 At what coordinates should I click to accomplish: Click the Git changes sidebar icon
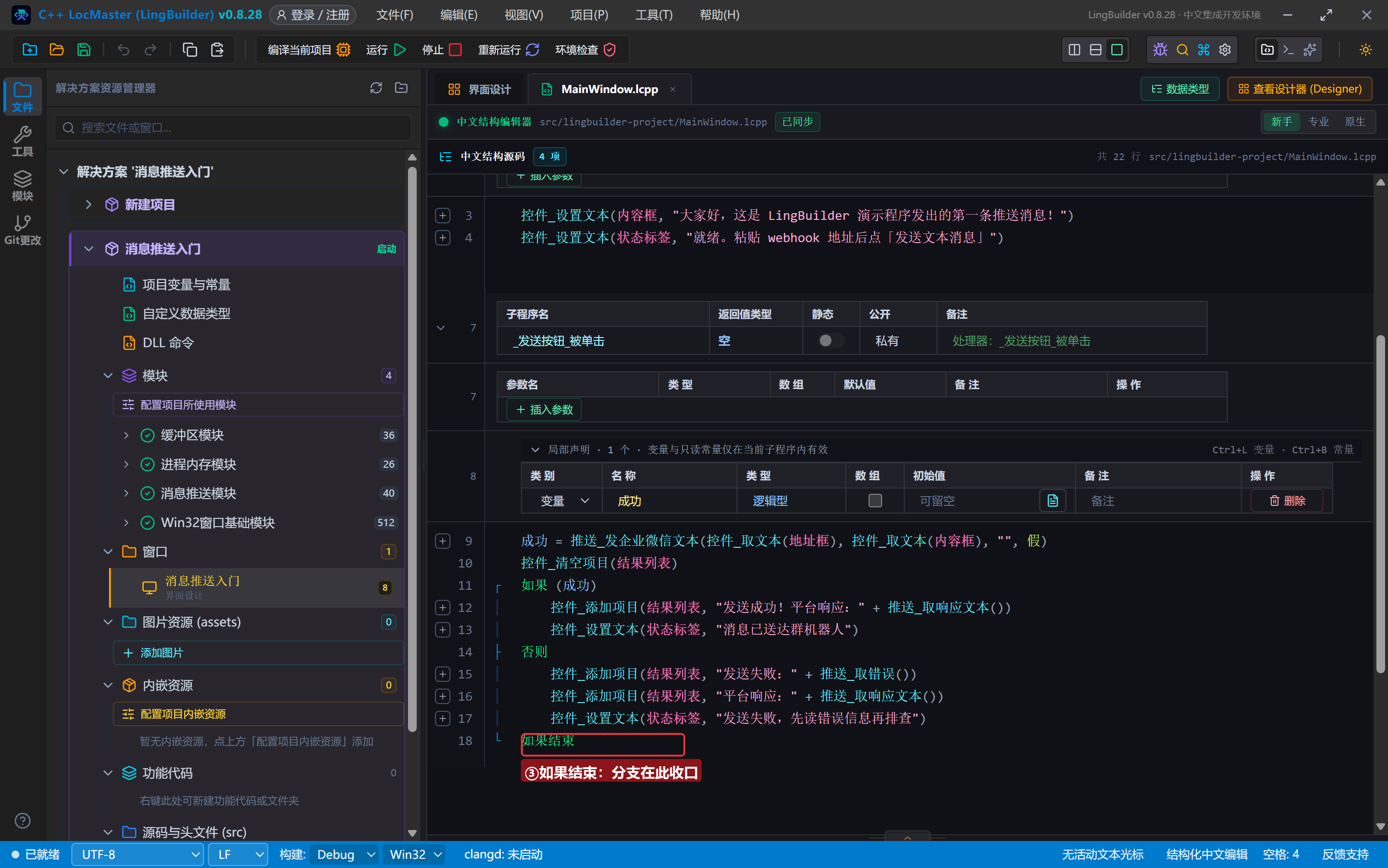22,230
